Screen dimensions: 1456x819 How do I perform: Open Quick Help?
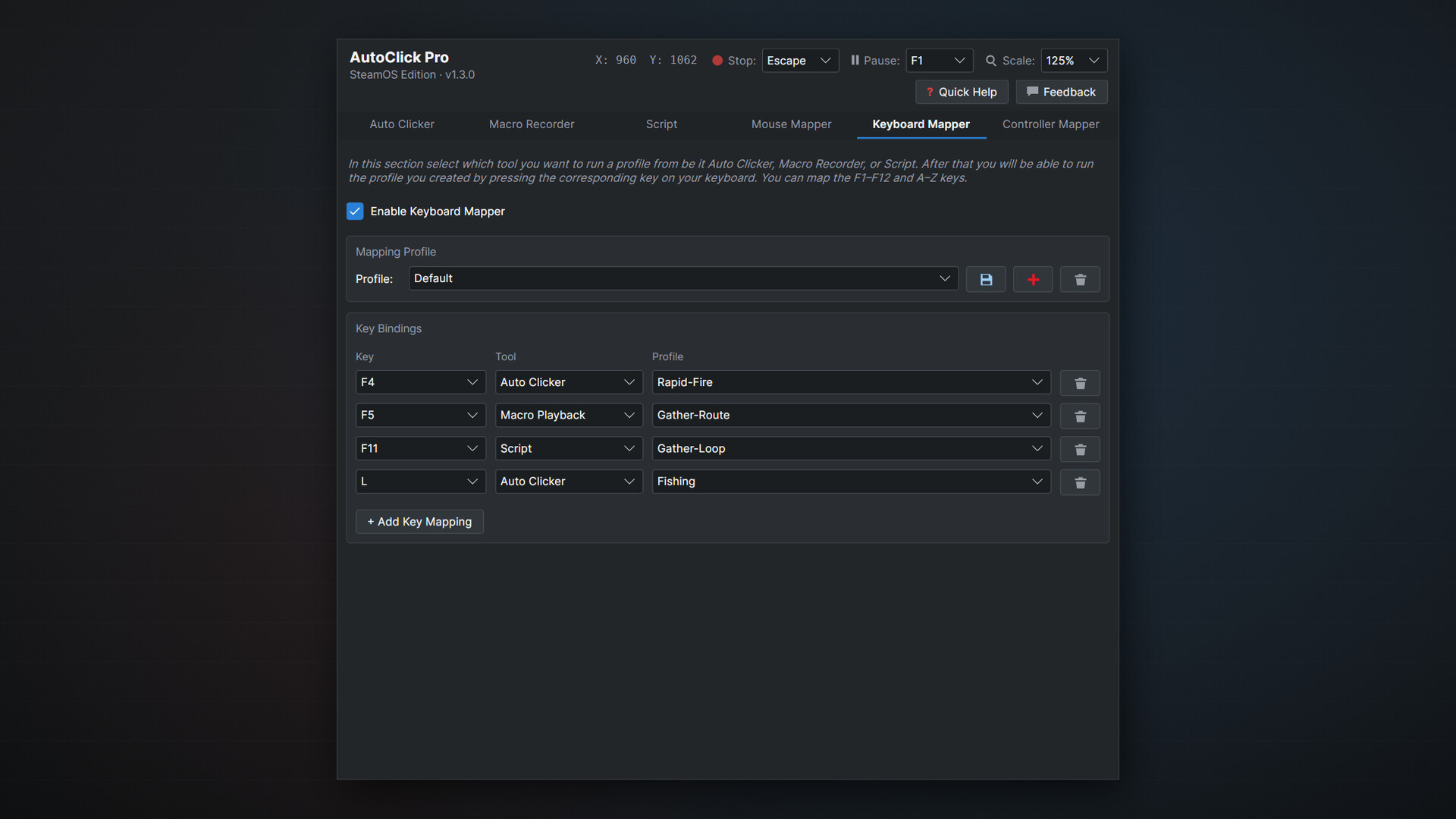click(x=962, y=92)
